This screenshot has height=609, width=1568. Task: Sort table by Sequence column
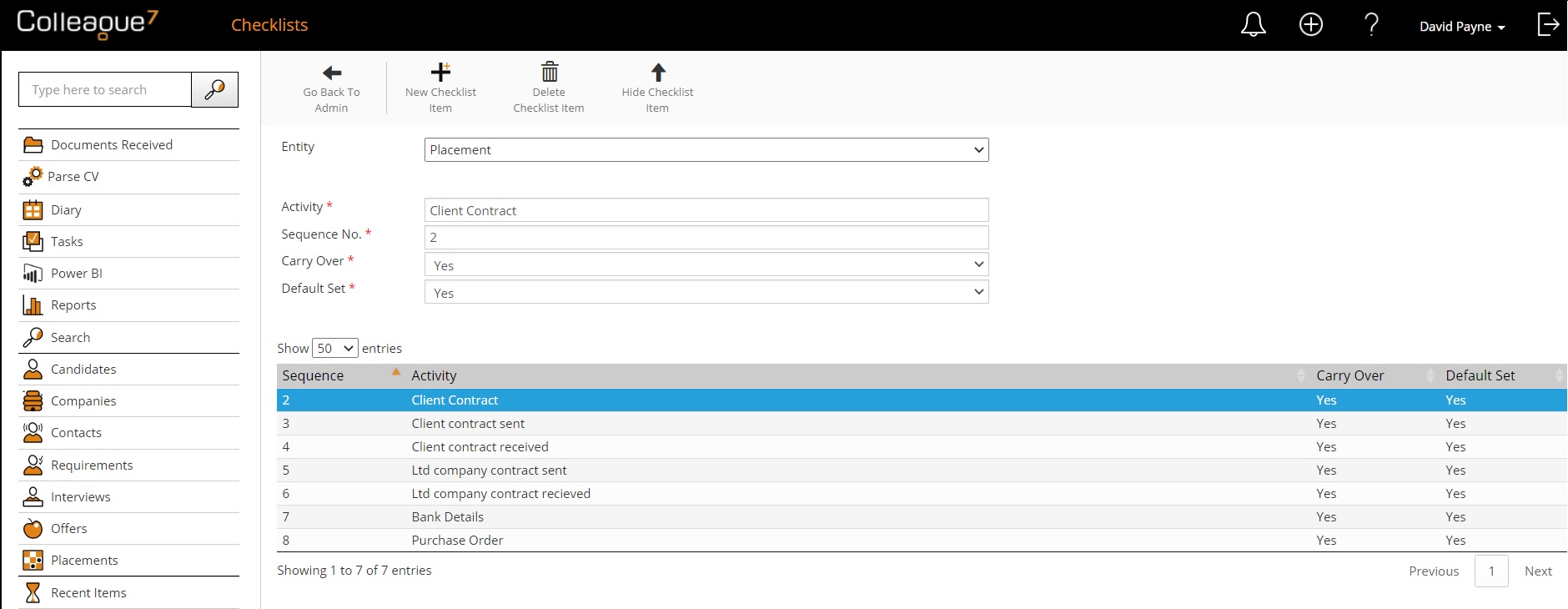[341, 375]
